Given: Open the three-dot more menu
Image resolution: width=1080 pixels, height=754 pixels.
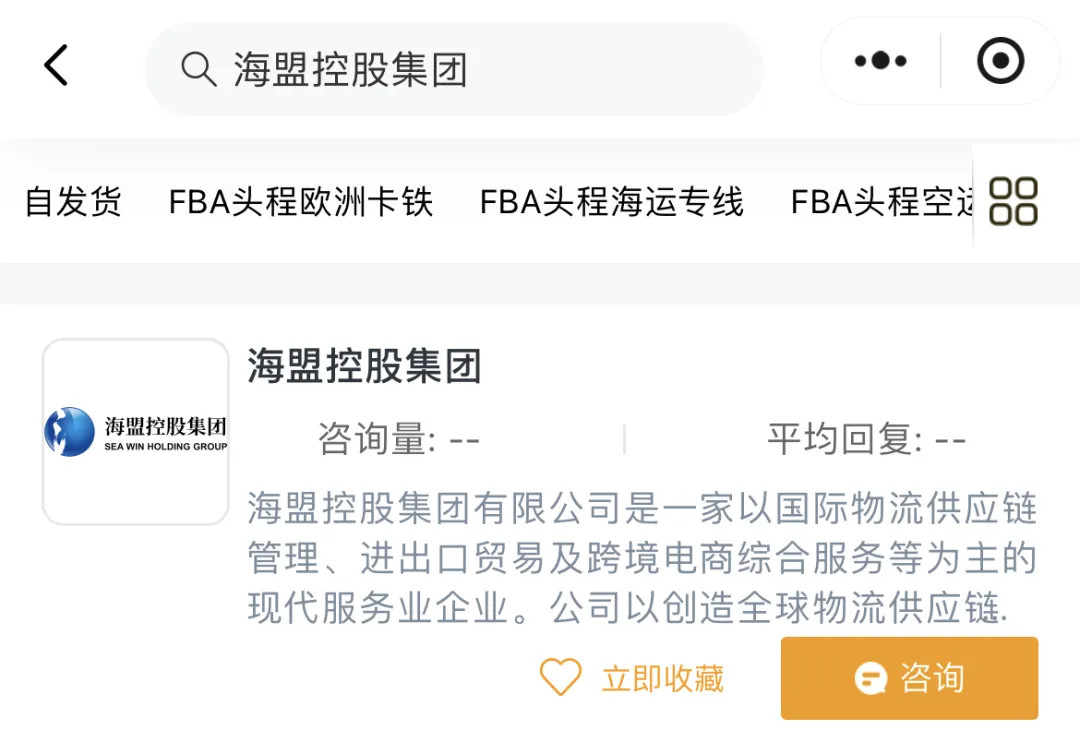Looking at the screenshot, I should pos(880,62).
